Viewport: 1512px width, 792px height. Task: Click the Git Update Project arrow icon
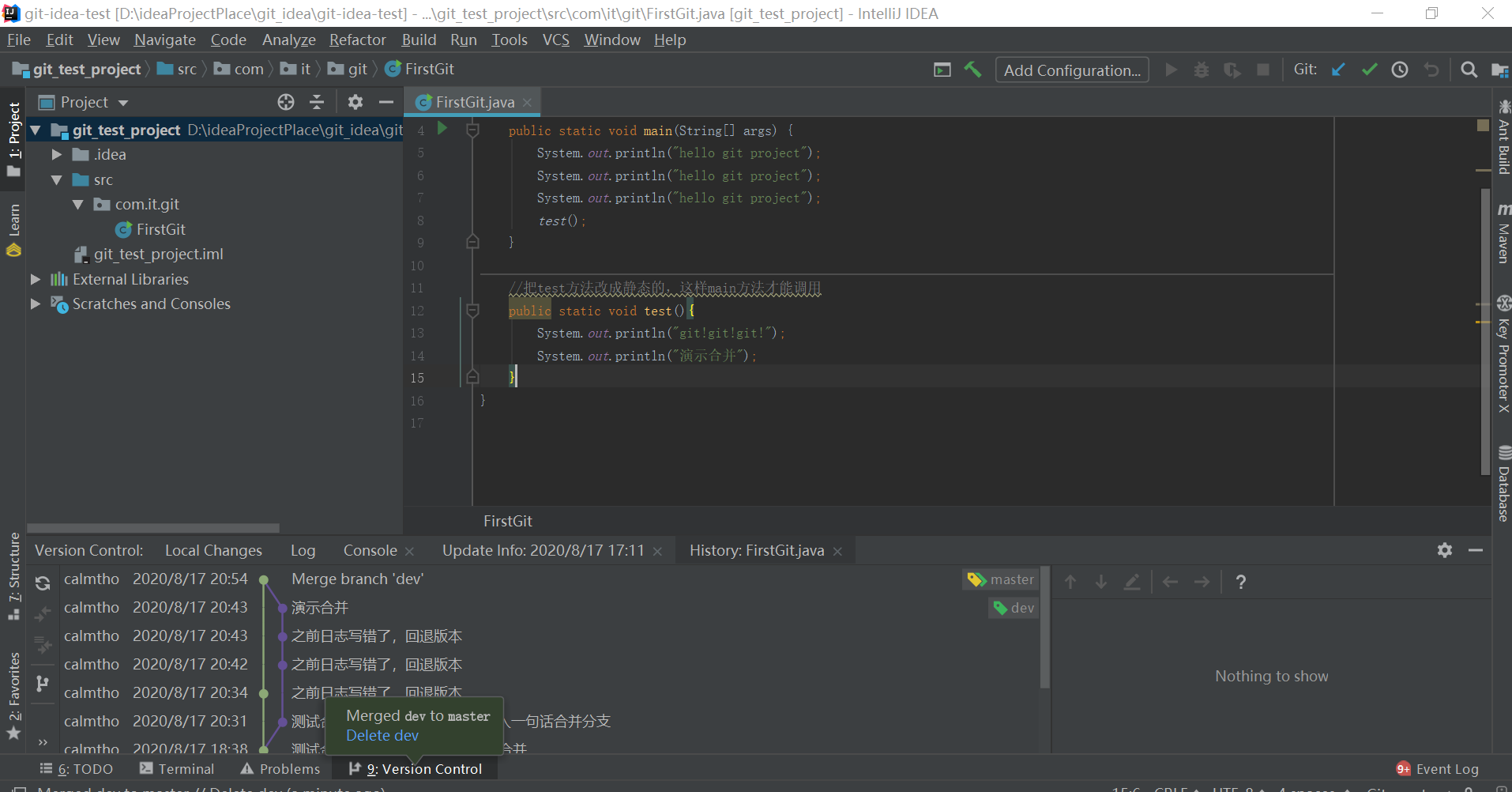point(1338,70)
